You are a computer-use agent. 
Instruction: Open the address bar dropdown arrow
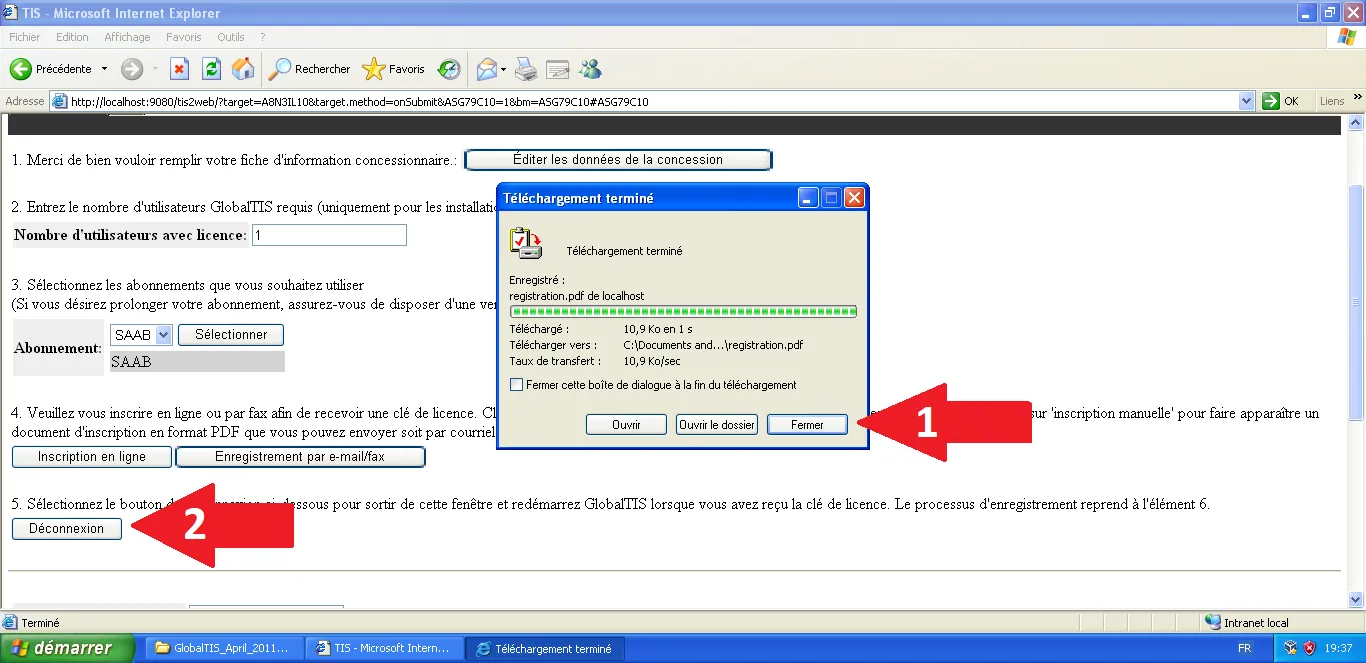tap(1246, 101)
